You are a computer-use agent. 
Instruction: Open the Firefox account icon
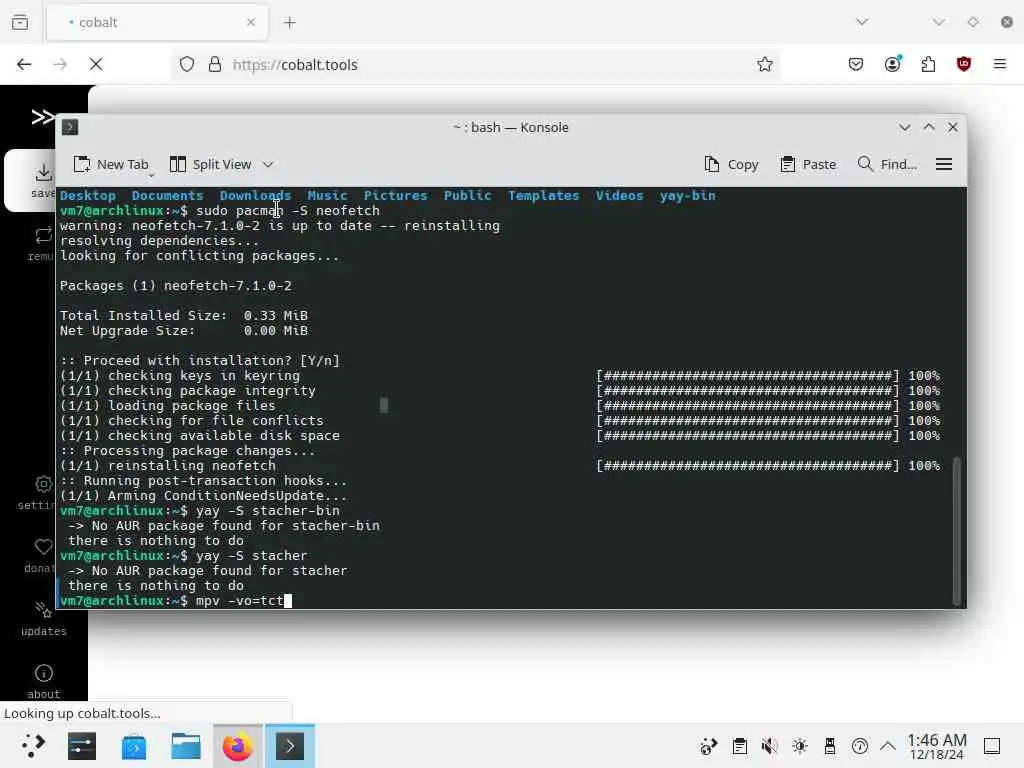tap(893, 64)
